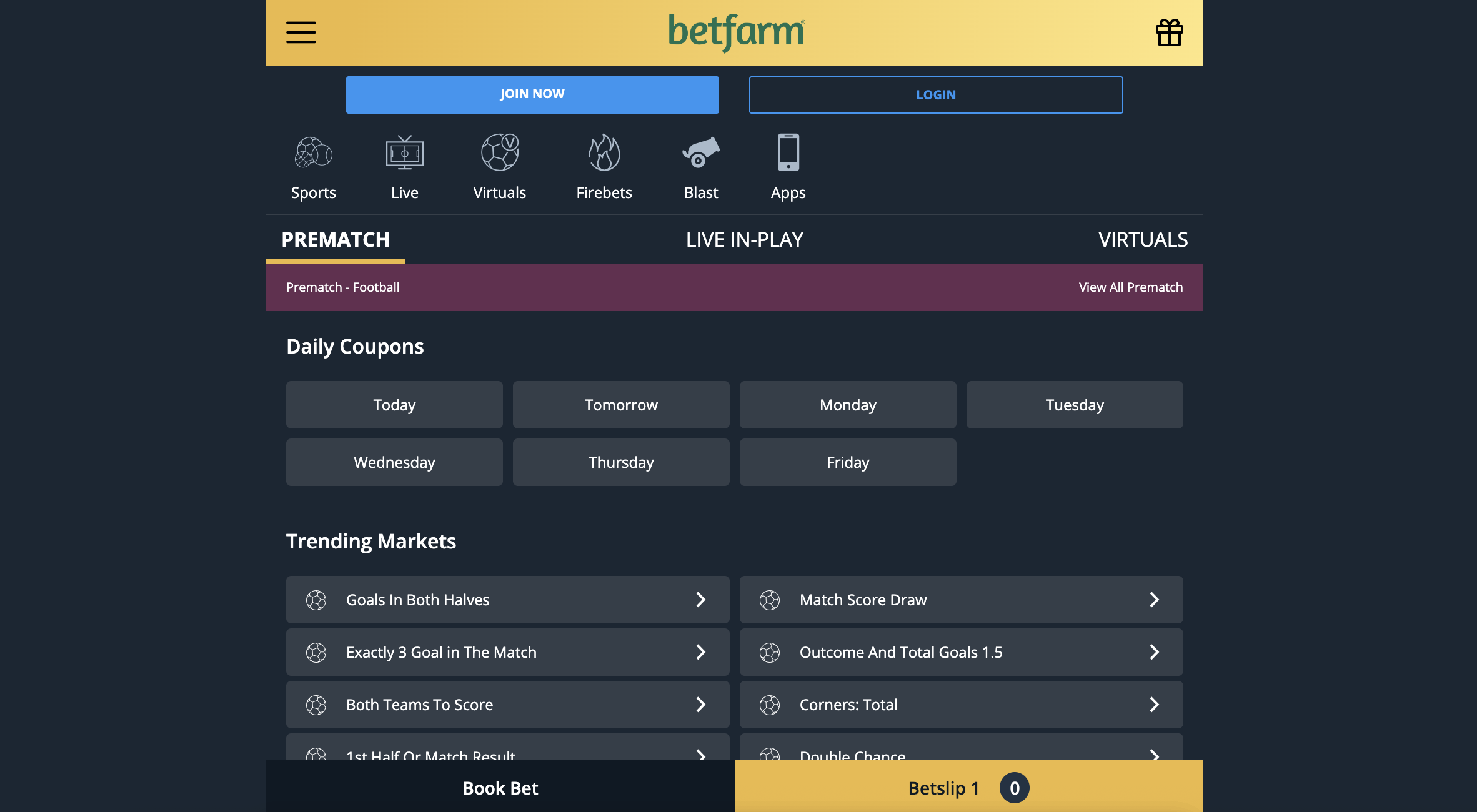The width and height of the screenshot is (1477, 812).
Task: Click the JOIN NOW button
Action: click(x=532, y=95)
